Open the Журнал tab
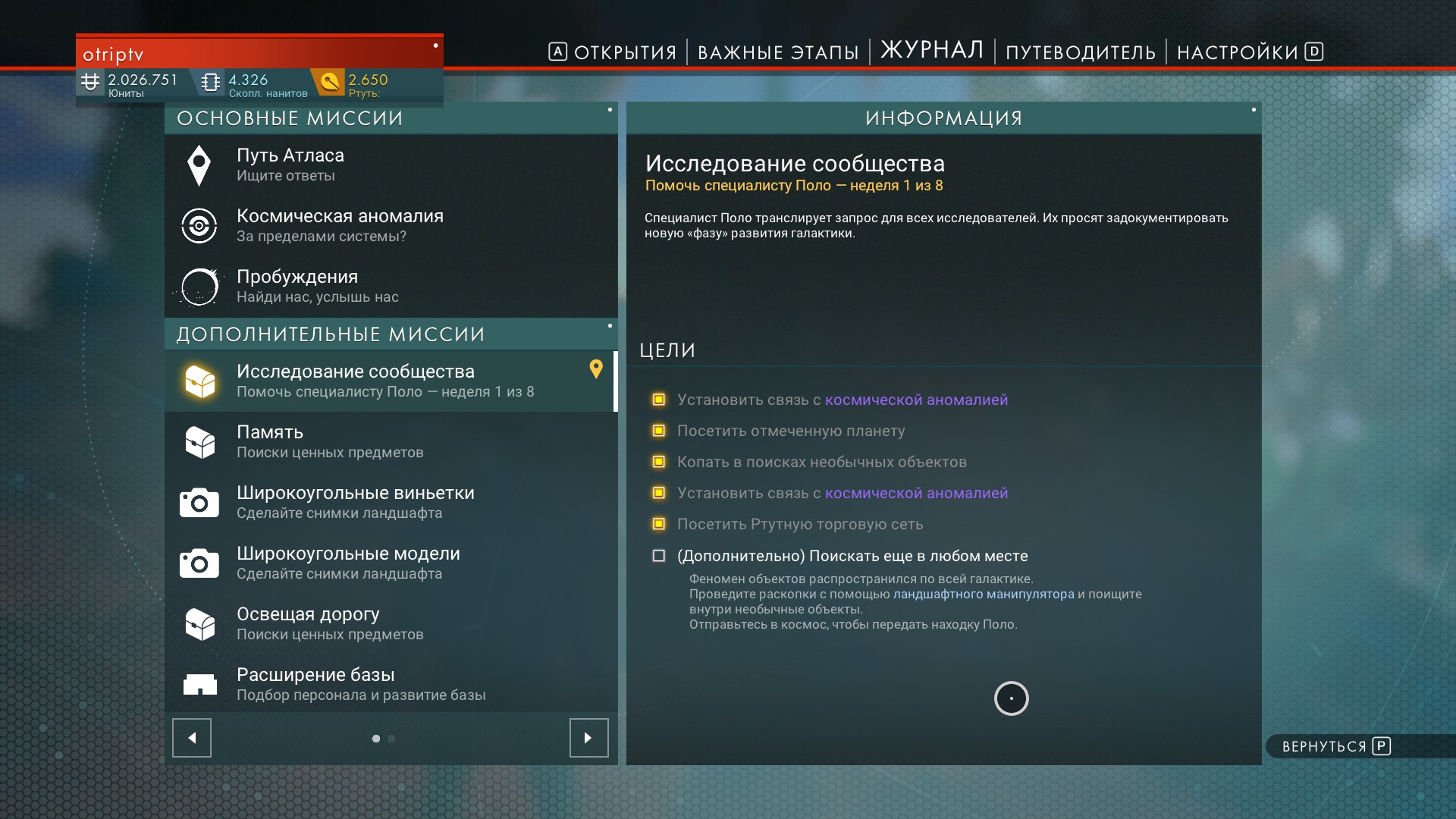 [932, 50]
